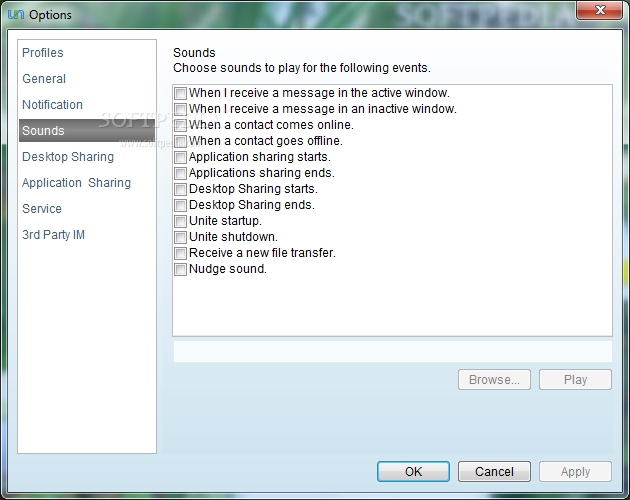Check 'When a contact goes offline'
The image size is (630, 500).
tap(180, 141)
